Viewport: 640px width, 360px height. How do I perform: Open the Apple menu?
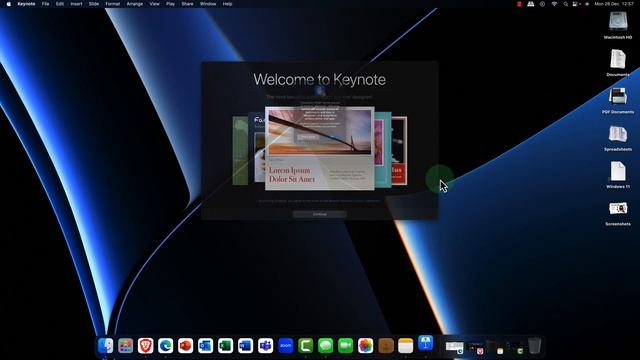[9, 4]
